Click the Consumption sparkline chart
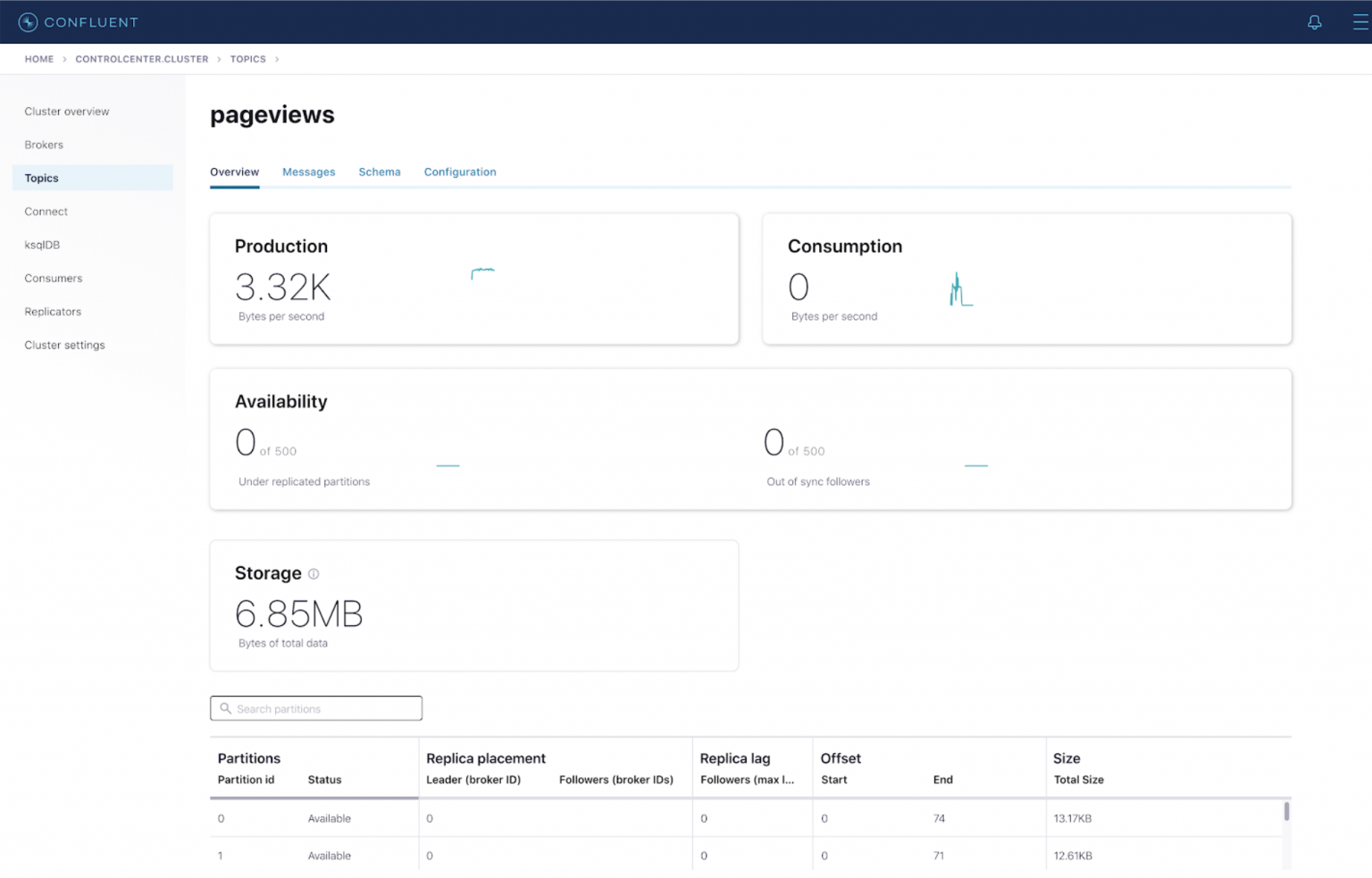1372x878 pixels. pos(960,291)
